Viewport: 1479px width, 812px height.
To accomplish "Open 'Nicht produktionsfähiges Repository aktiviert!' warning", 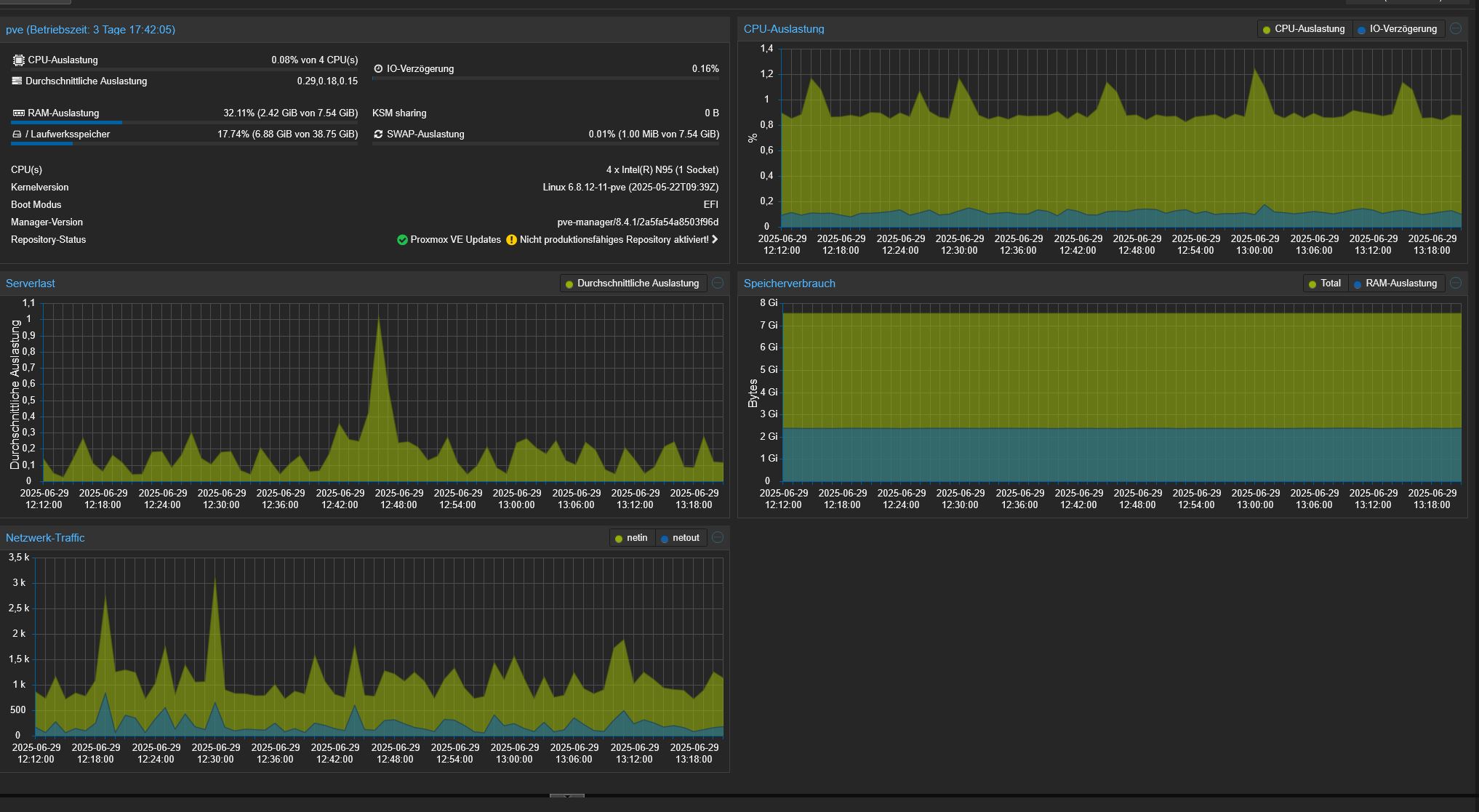I will tap(614, 240).
